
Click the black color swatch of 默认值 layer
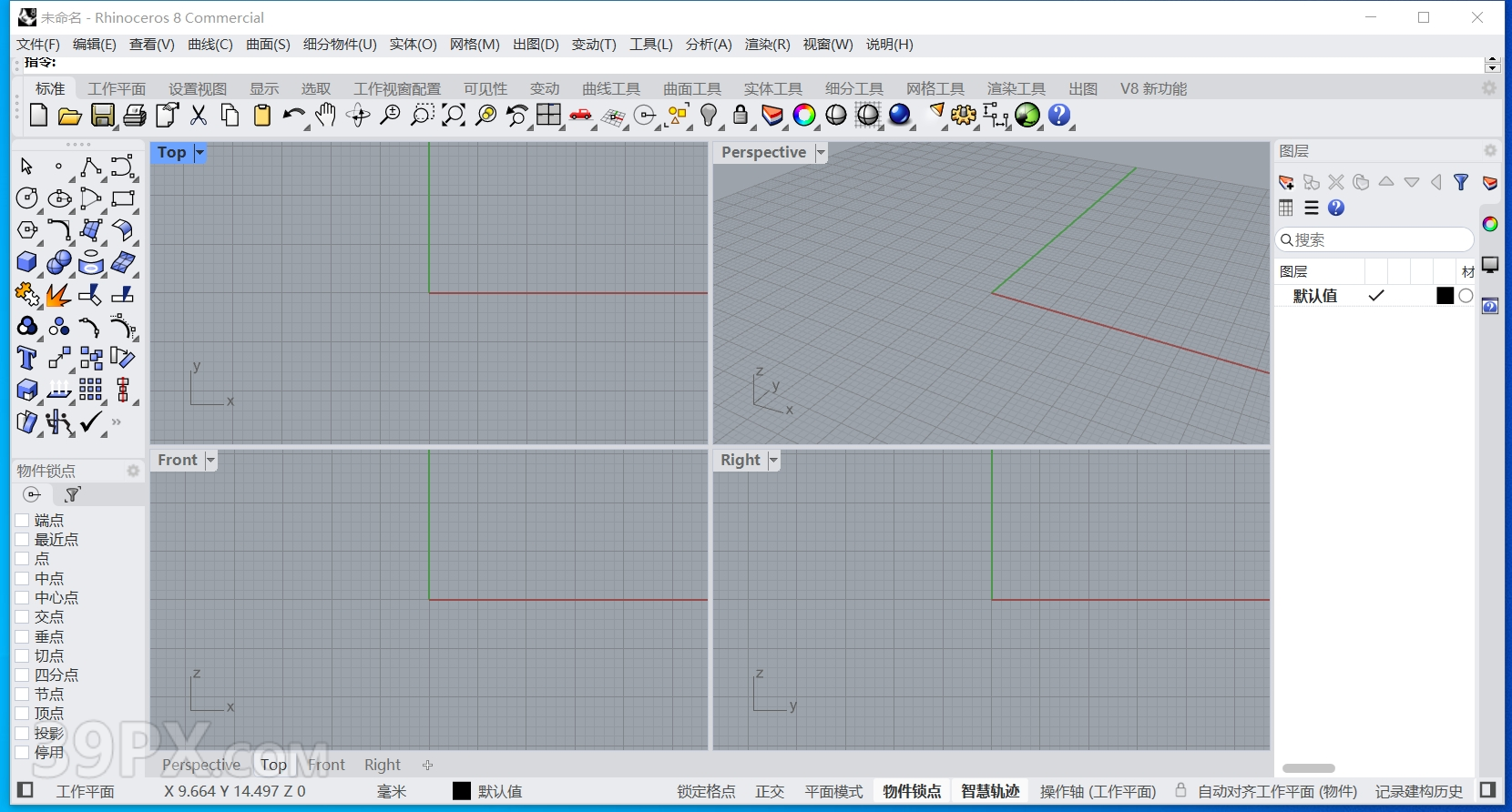[1445, 296]
